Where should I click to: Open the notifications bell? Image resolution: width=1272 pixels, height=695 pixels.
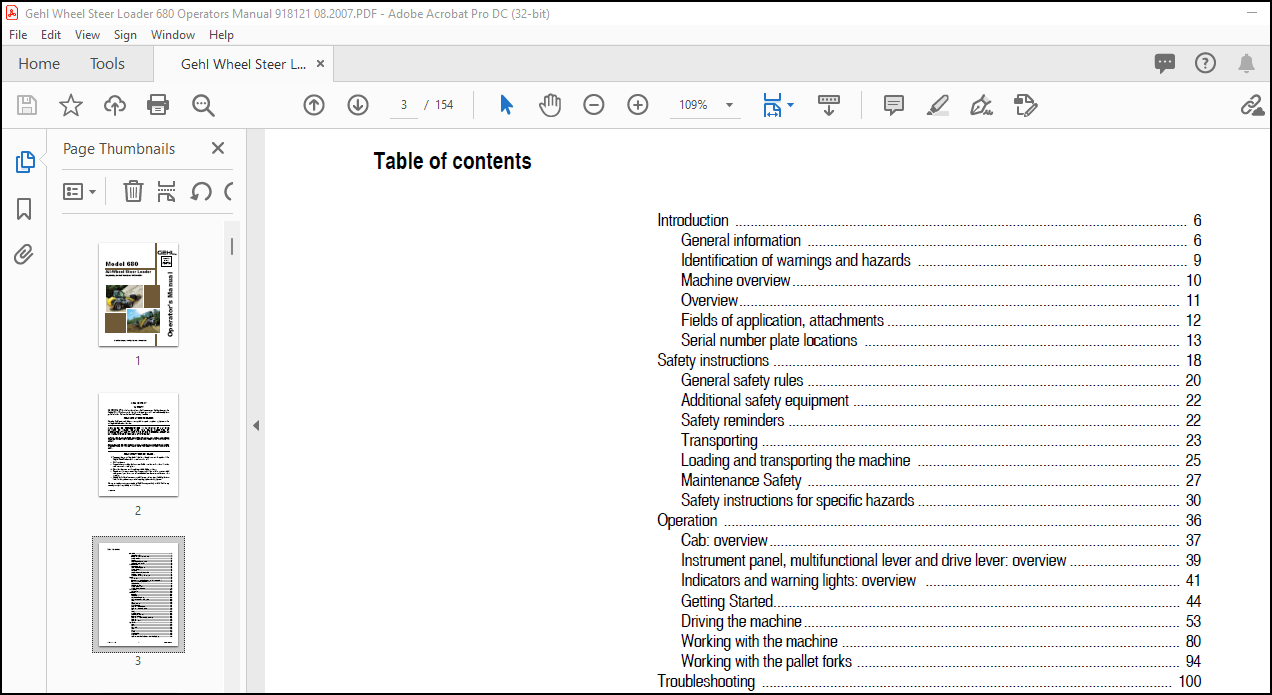[x=1246, y=63]
